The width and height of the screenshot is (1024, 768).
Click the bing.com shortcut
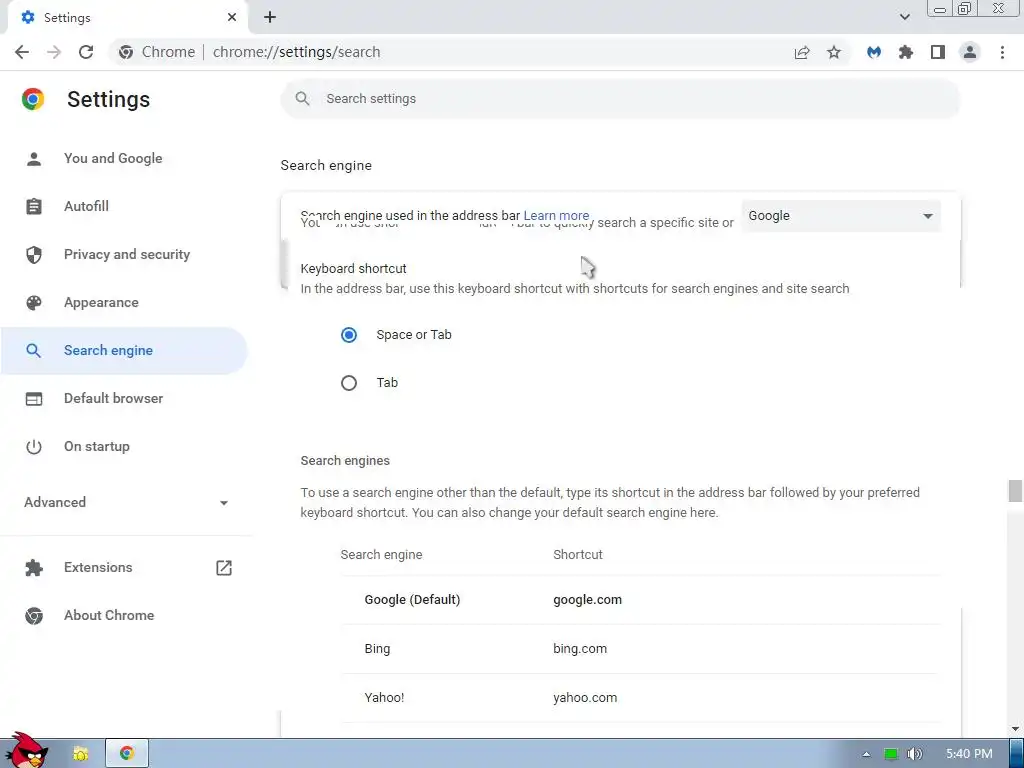pyautogui.click(x=580, y=648)
